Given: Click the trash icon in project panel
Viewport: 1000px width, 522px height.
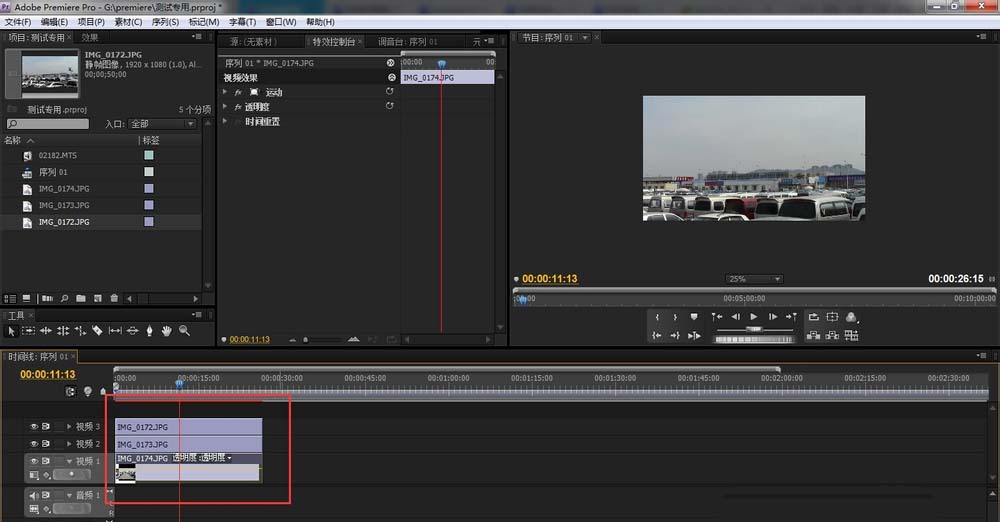Looking at the screenshot, I should coord(114,298).
